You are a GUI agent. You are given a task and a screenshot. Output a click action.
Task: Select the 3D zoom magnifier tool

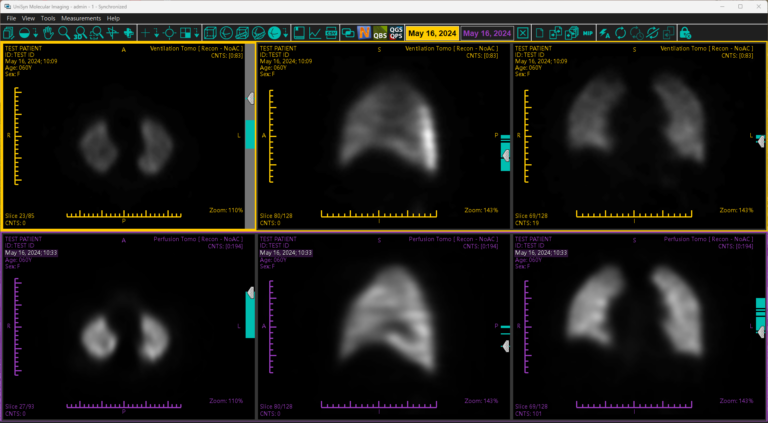(80, 33)
